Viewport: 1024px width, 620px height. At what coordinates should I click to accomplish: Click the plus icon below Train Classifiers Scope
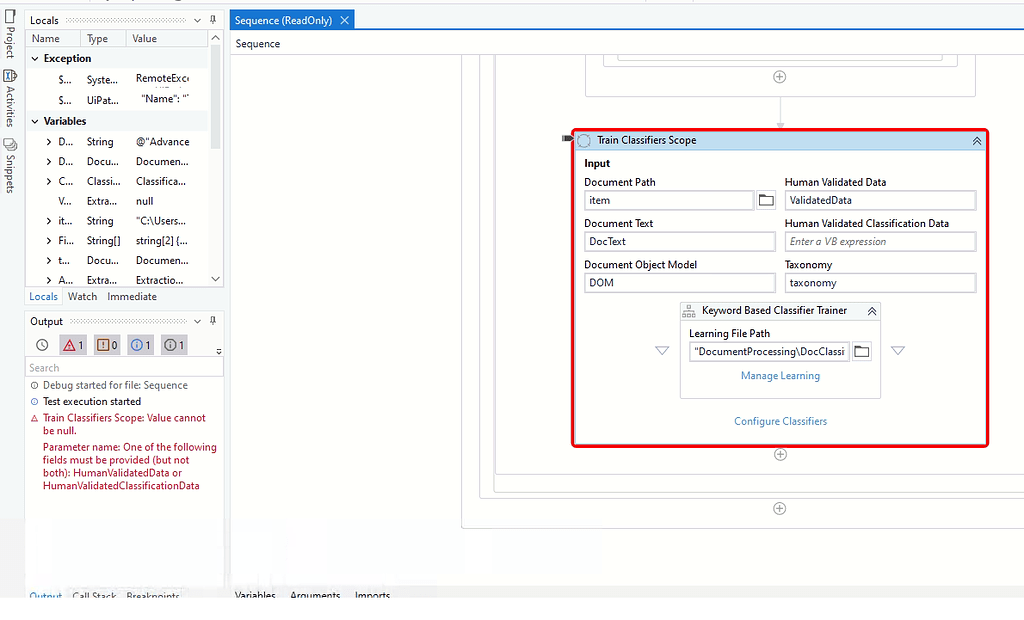780,454
